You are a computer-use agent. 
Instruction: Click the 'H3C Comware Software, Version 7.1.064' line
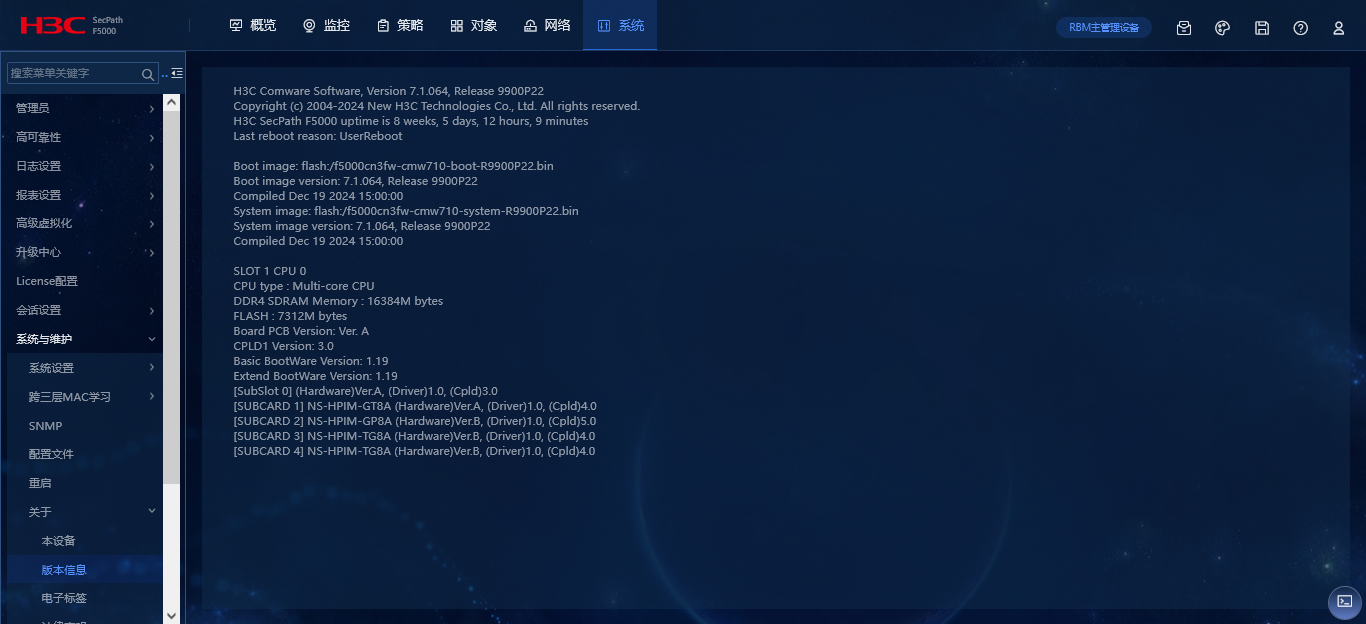pyautogui.click(x=389, y=91)
